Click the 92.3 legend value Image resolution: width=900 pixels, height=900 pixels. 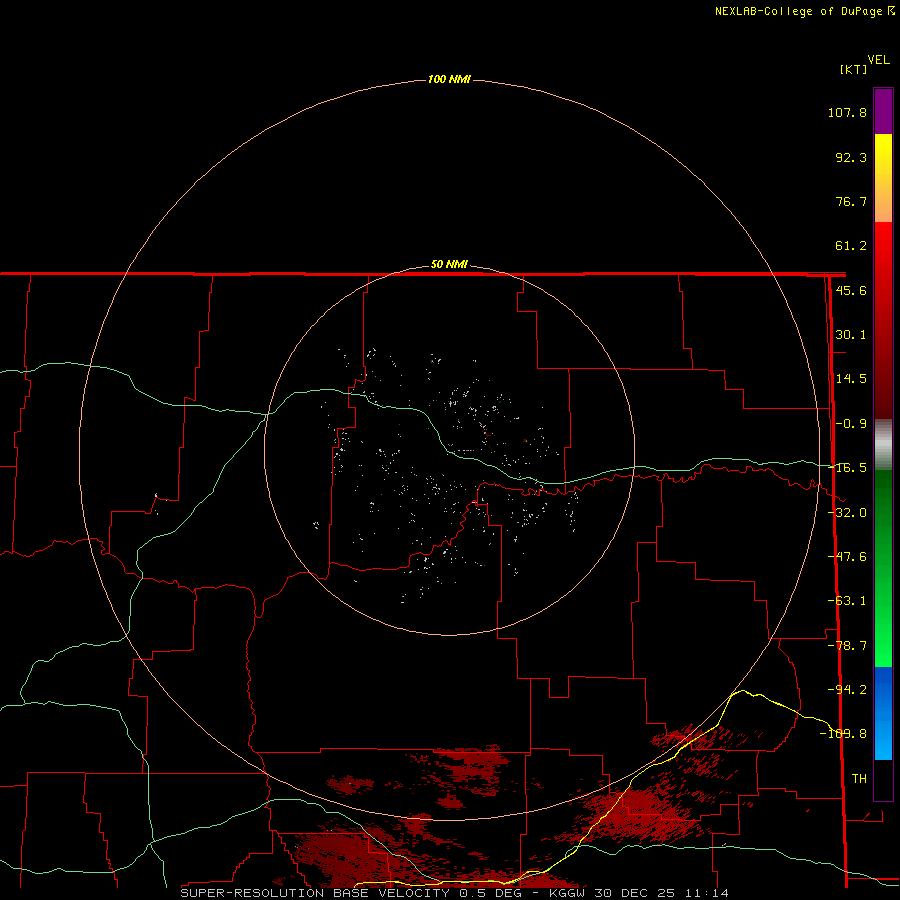[x=851, y=157]
